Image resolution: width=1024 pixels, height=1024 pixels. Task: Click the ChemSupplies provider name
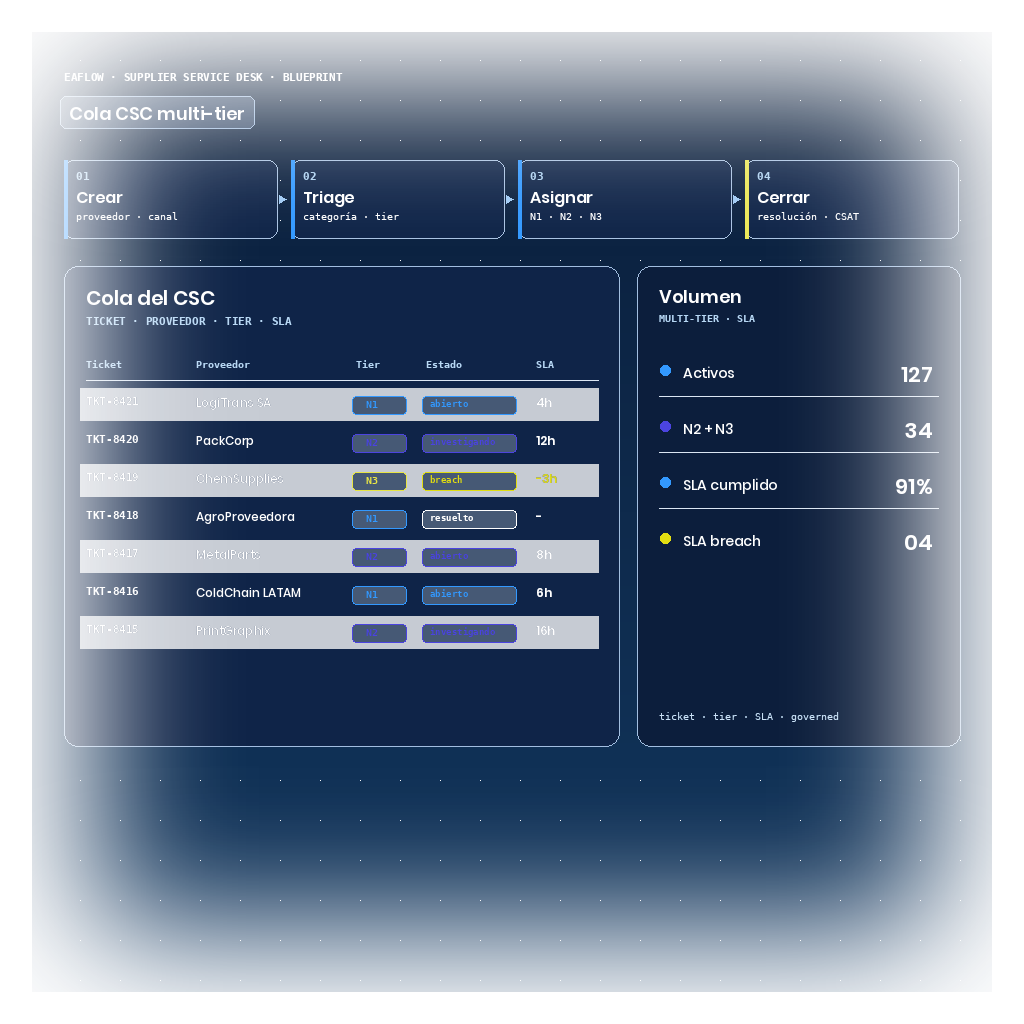pyautogui.click(x=240, y=479)
